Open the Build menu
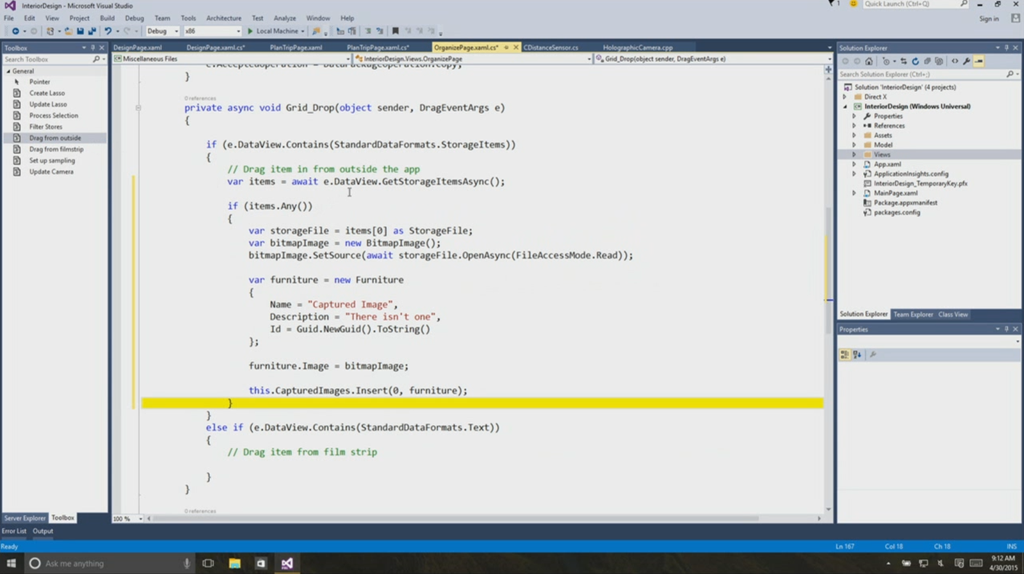The width and height of the screenshot is (1024, 574). [x=107, y=18]
